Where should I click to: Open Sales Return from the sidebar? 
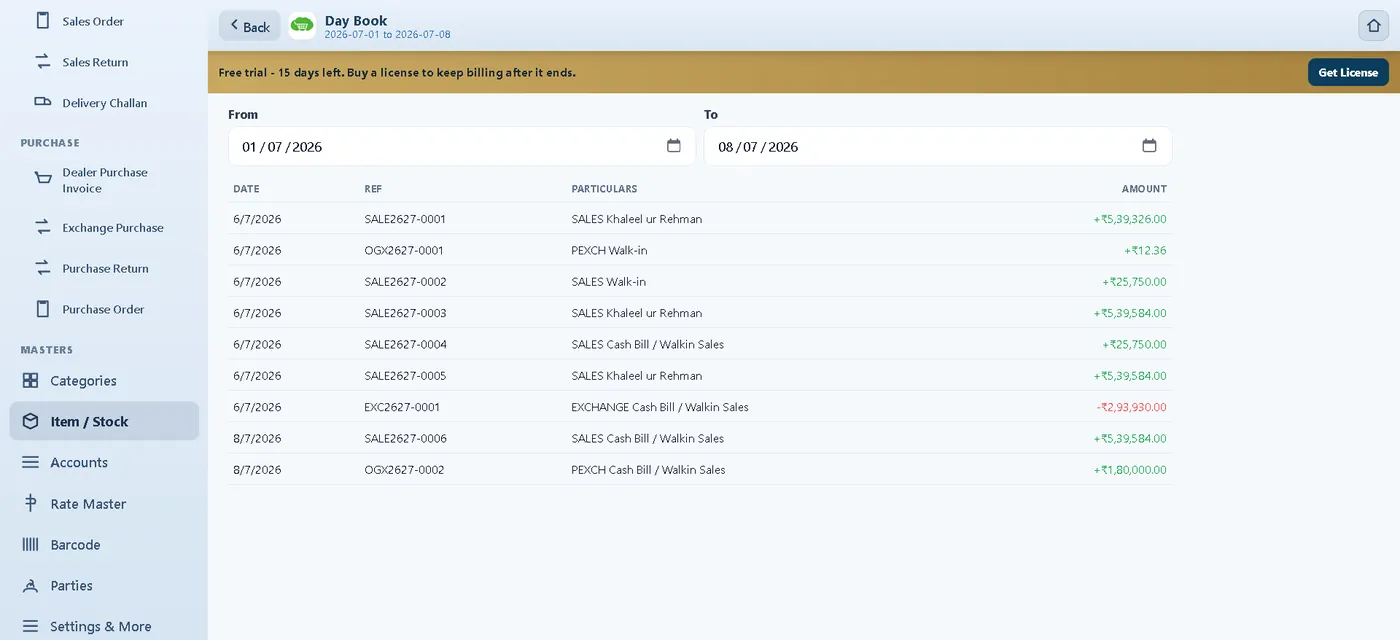pyautogui.click(x=95, y=62)
